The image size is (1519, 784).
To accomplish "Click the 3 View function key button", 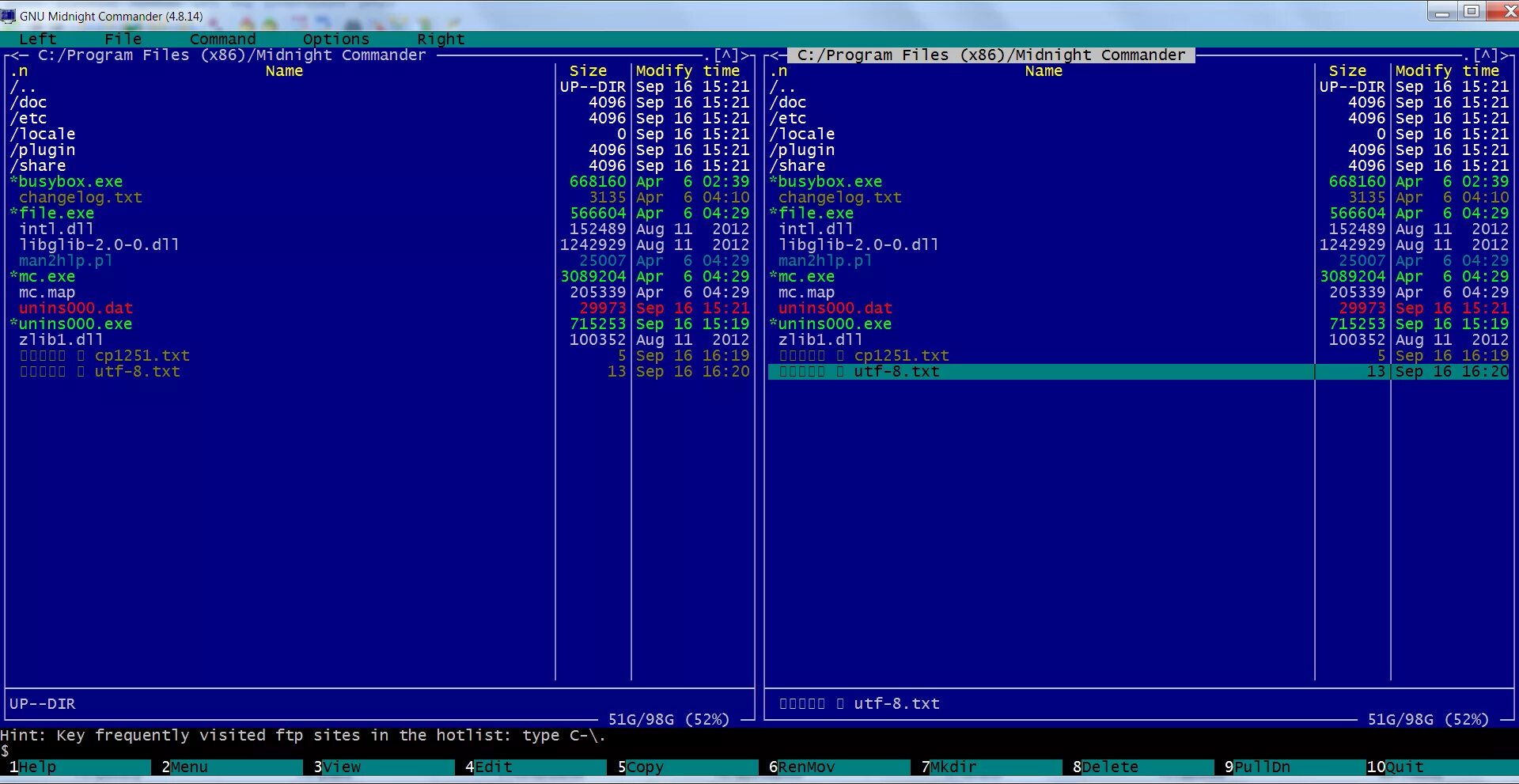I will 380,767.
